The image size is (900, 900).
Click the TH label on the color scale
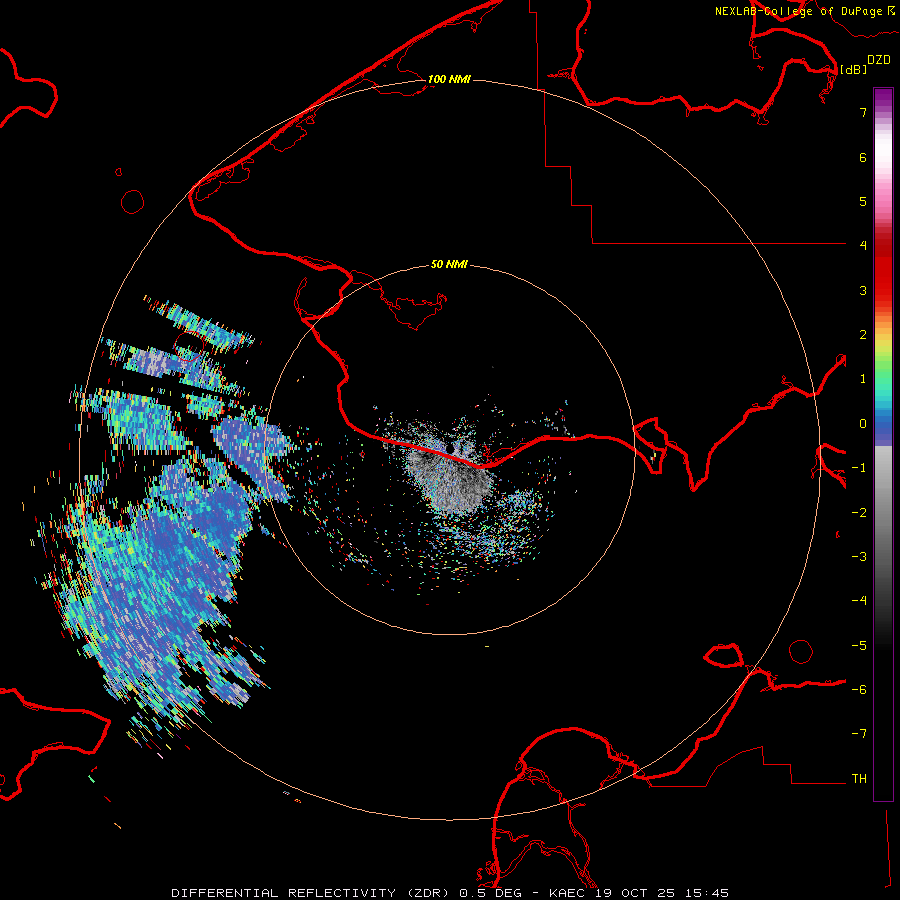tap(859, 778)
